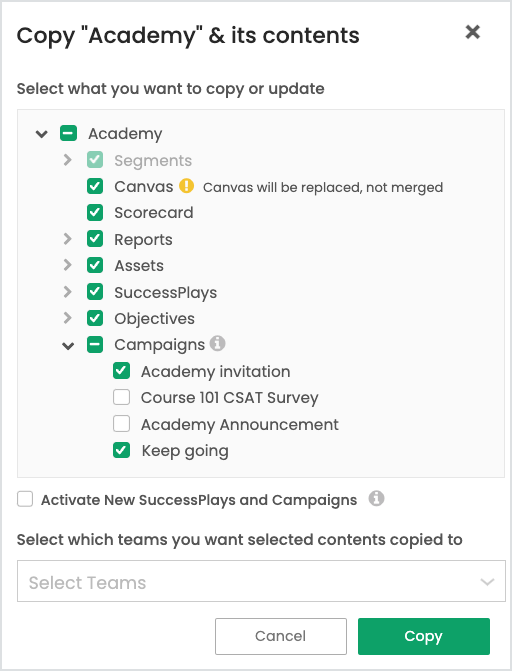Click the Canvas warning icon
Screen dimensions: 512x671
186,186
